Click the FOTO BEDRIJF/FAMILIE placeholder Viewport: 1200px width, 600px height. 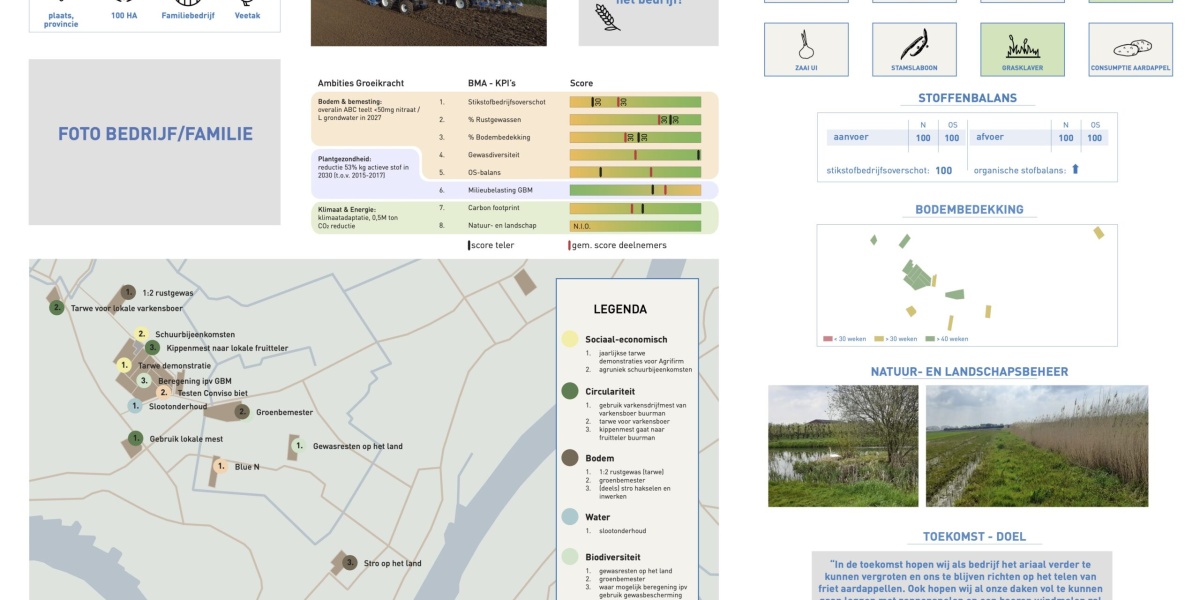coord(155,131)
